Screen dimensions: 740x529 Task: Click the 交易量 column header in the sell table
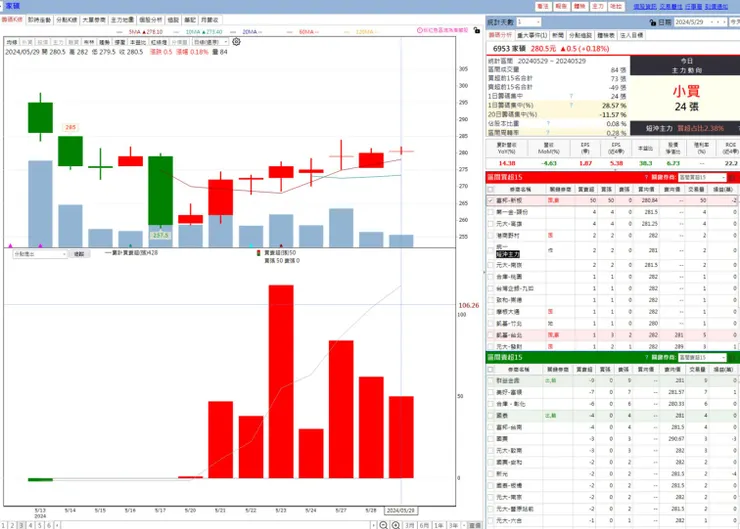[x=697, y=369]
